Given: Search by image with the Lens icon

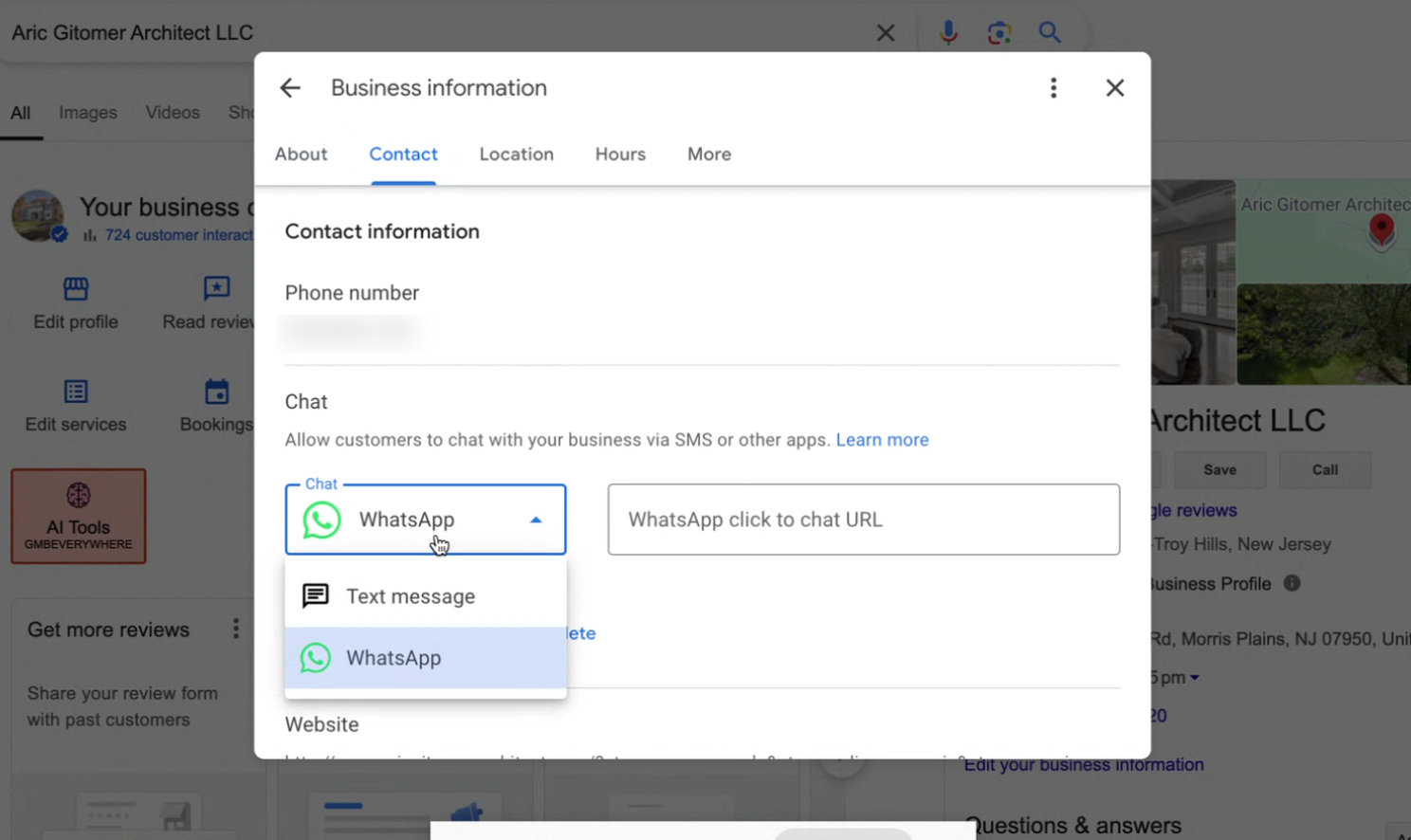Looking at the screenshot, I should coord(999,33).
